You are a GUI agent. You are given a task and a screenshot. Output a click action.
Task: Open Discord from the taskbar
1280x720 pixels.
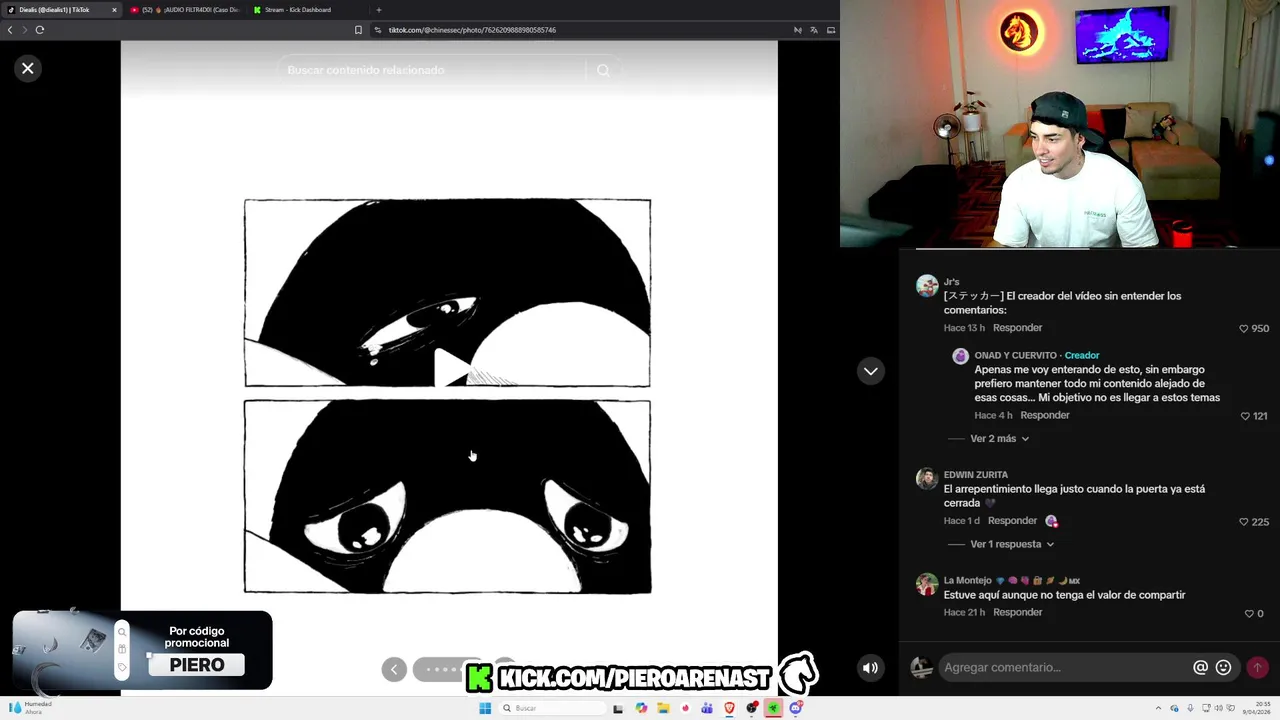(796, 708)
